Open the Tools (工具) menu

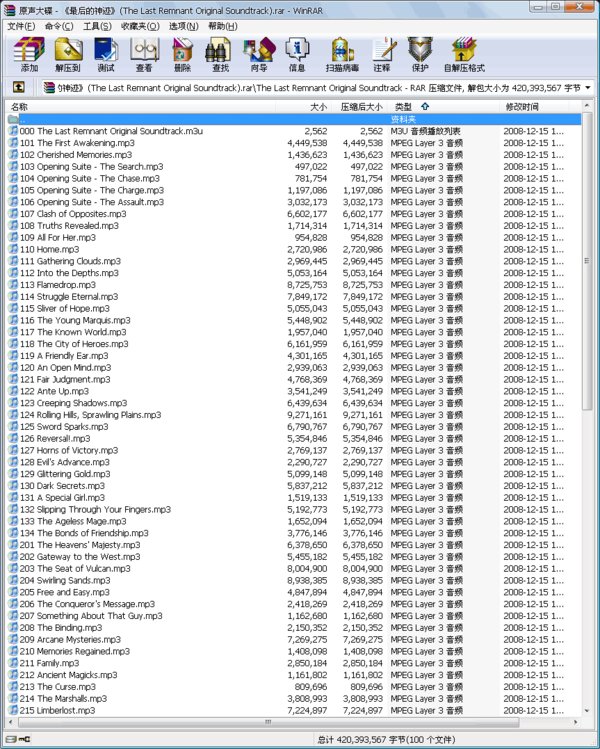pos(97,26)
